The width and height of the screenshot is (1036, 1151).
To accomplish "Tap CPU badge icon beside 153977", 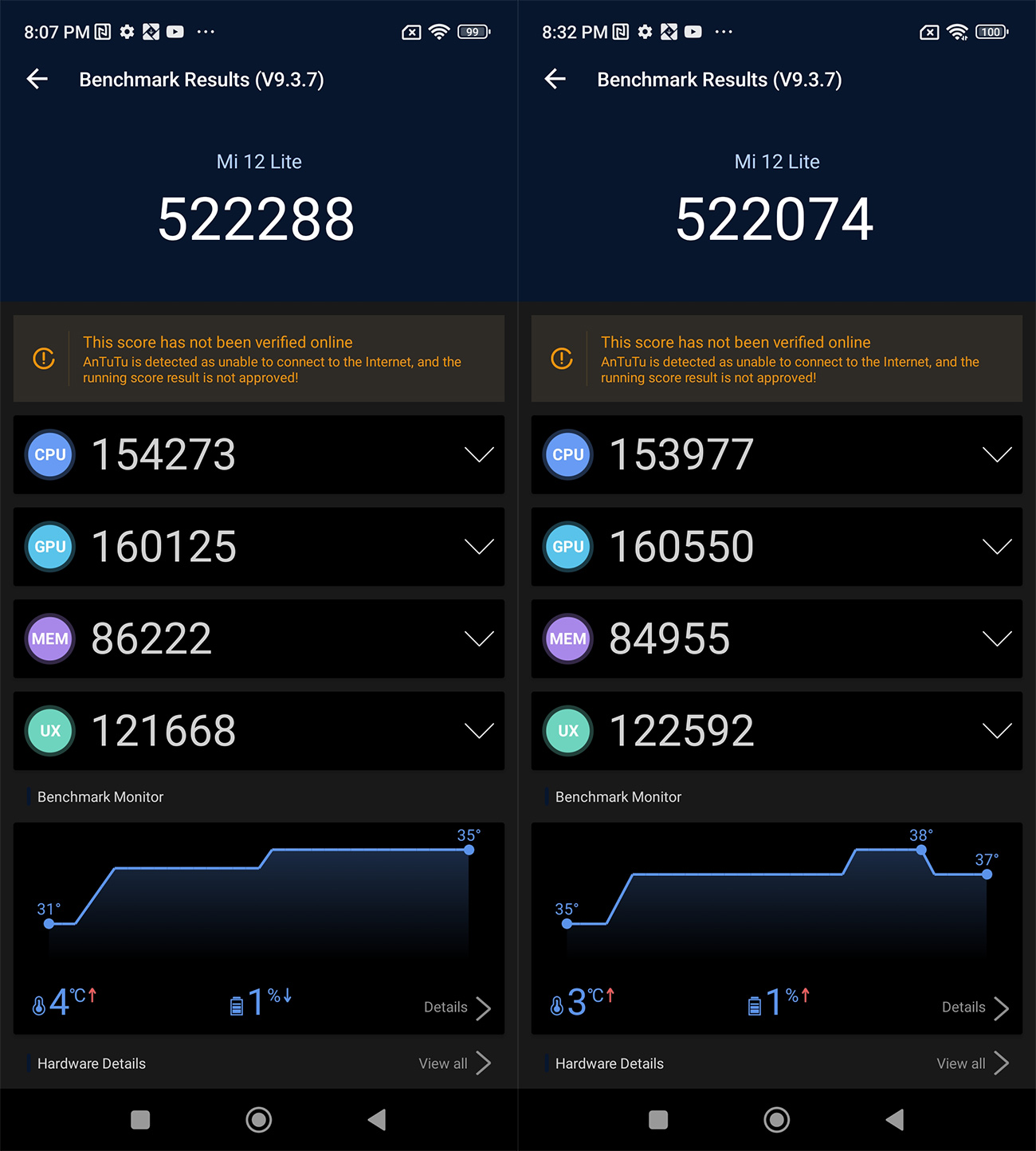I will coord(568,454).
